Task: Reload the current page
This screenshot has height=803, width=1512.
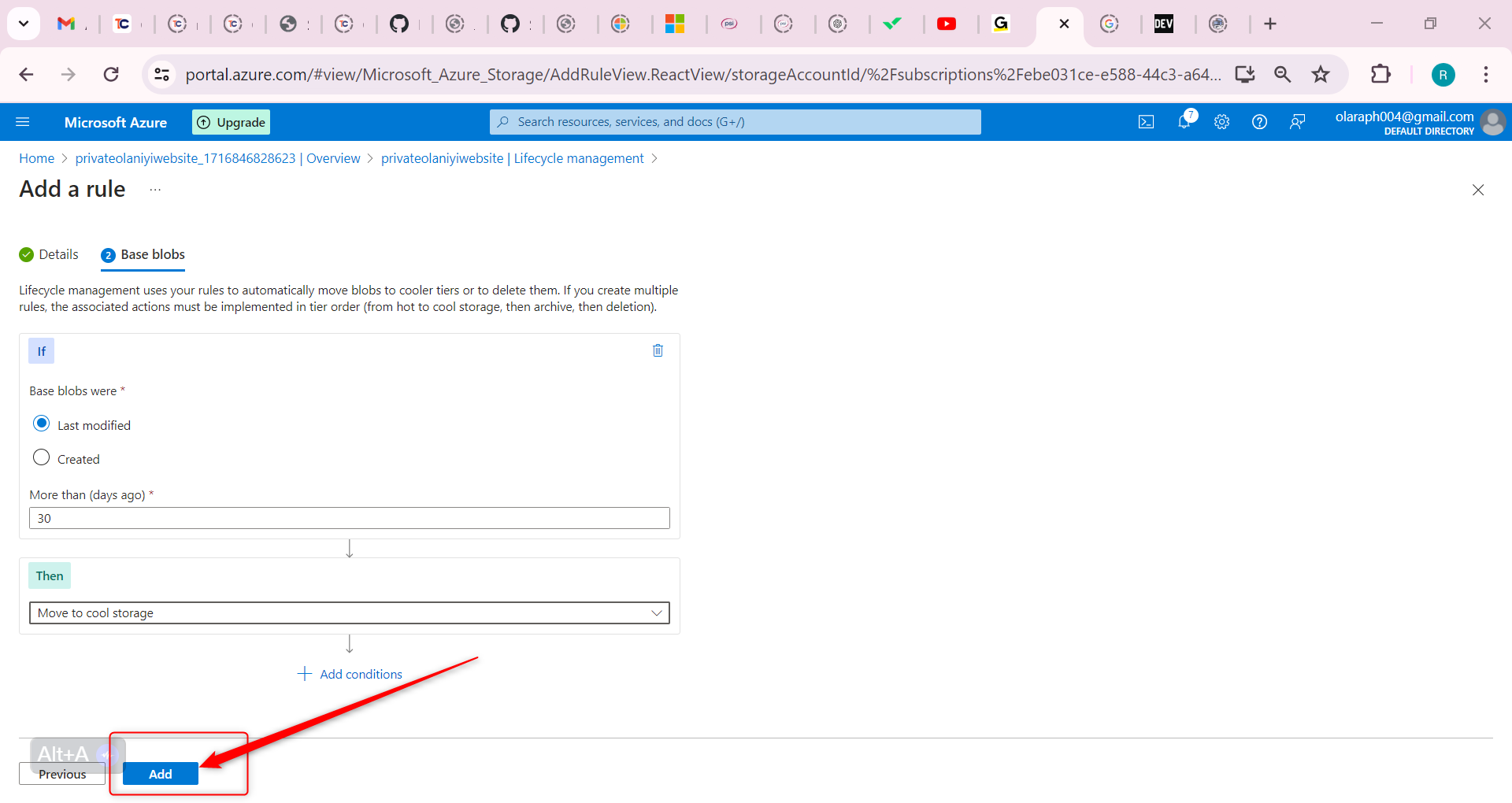Action: click(x=111, y=75)
